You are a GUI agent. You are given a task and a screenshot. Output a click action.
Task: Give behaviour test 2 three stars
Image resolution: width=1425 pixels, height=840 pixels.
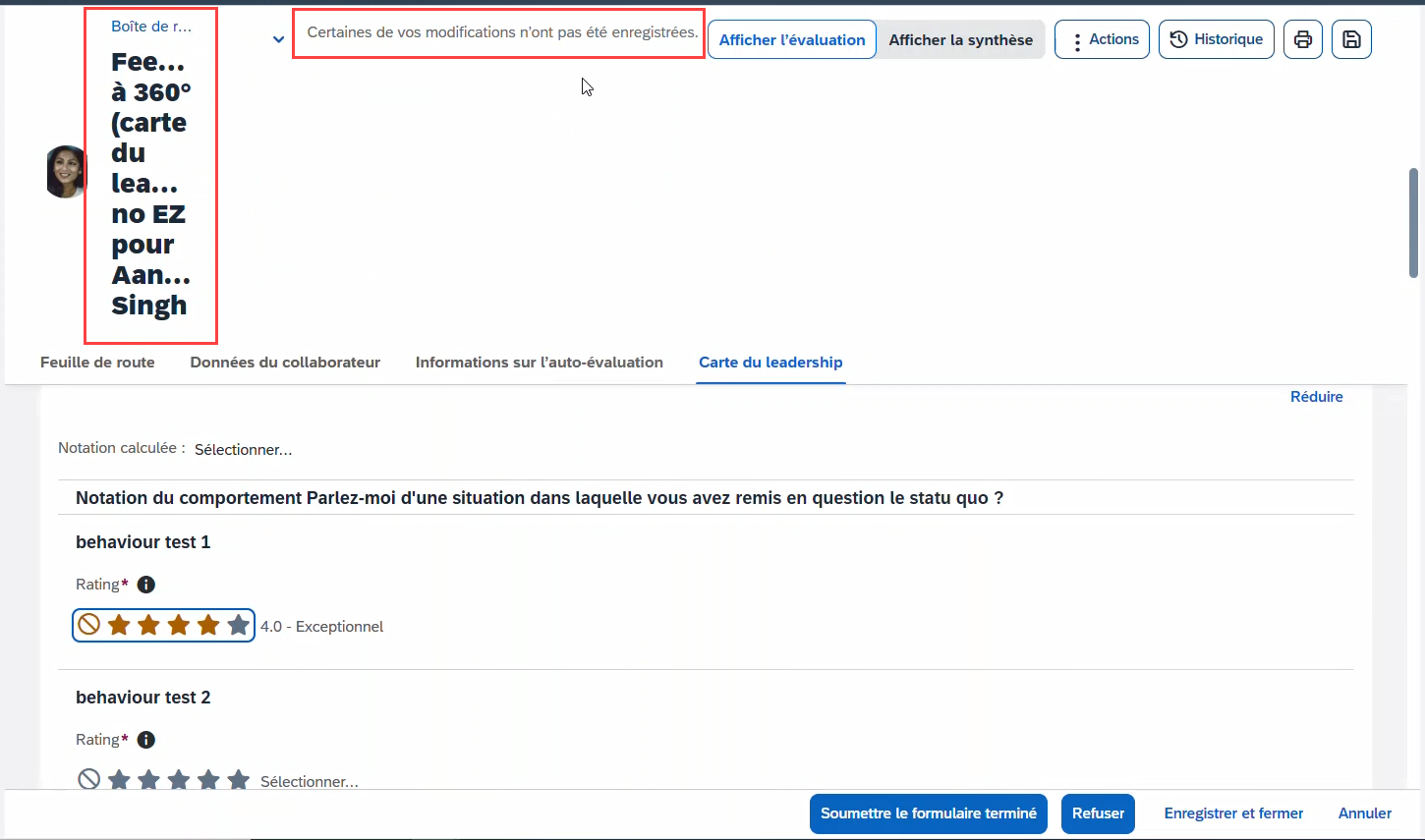tap(179, 780)
